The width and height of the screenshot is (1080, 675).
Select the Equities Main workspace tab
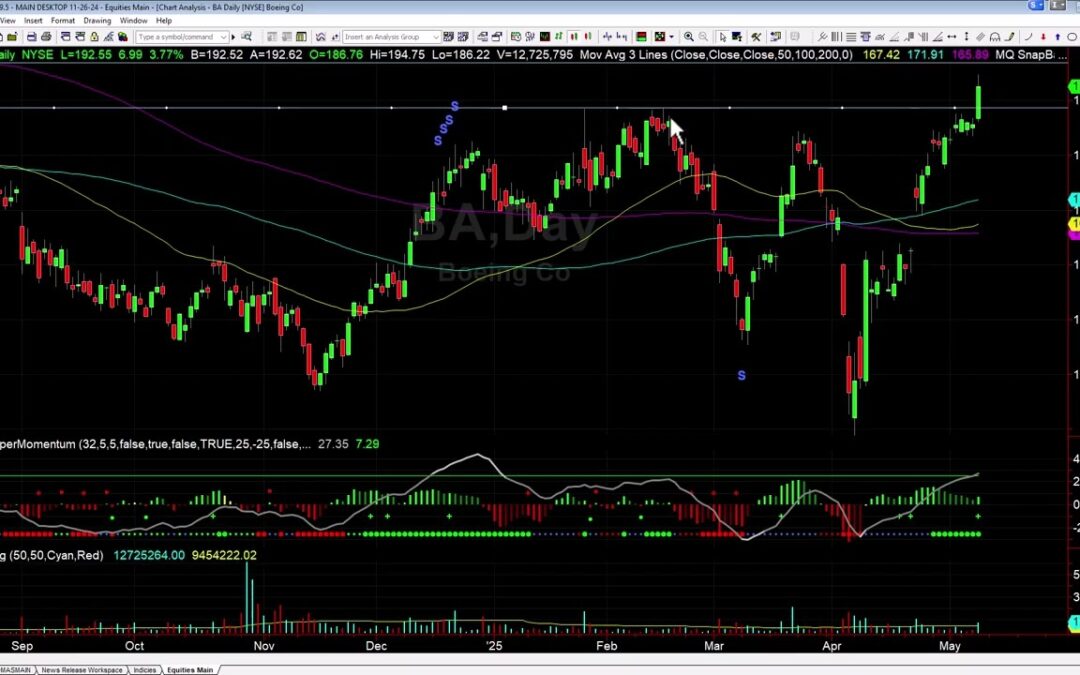coord(190,669)
